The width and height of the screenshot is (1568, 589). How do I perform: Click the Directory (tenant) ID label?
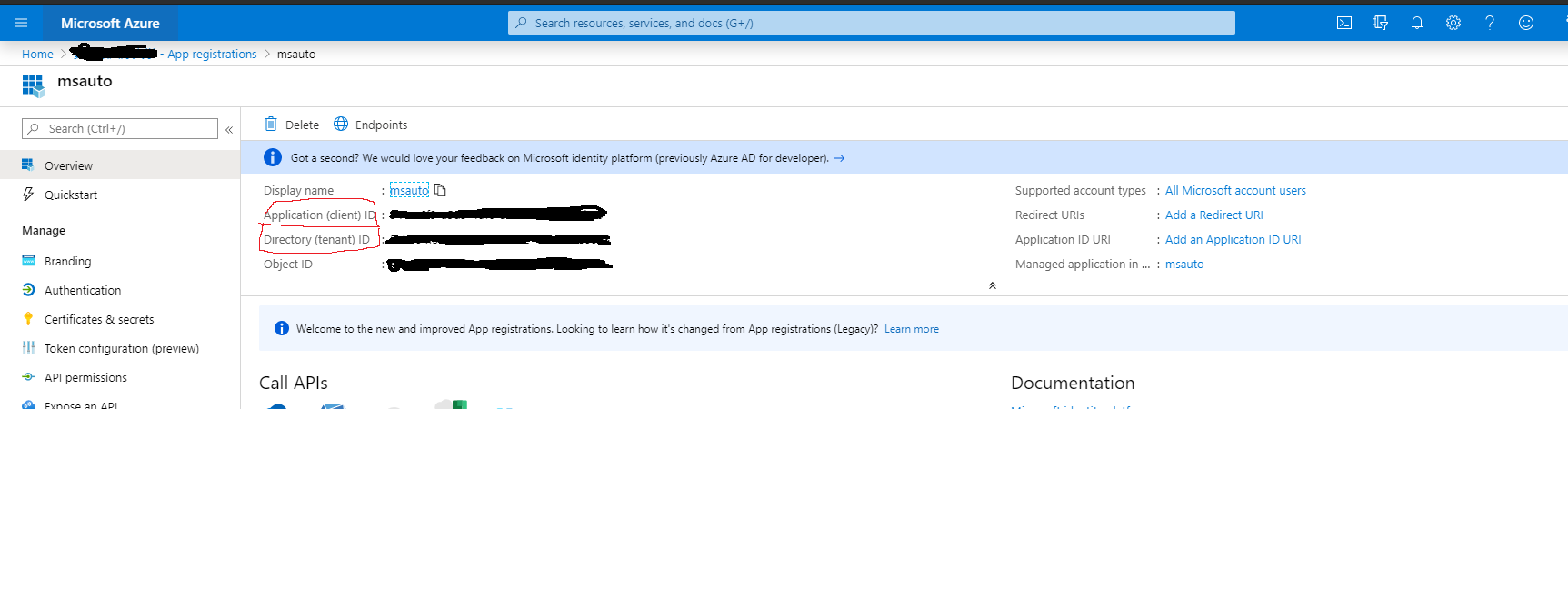pyautogui.click(x=316, y=239)
